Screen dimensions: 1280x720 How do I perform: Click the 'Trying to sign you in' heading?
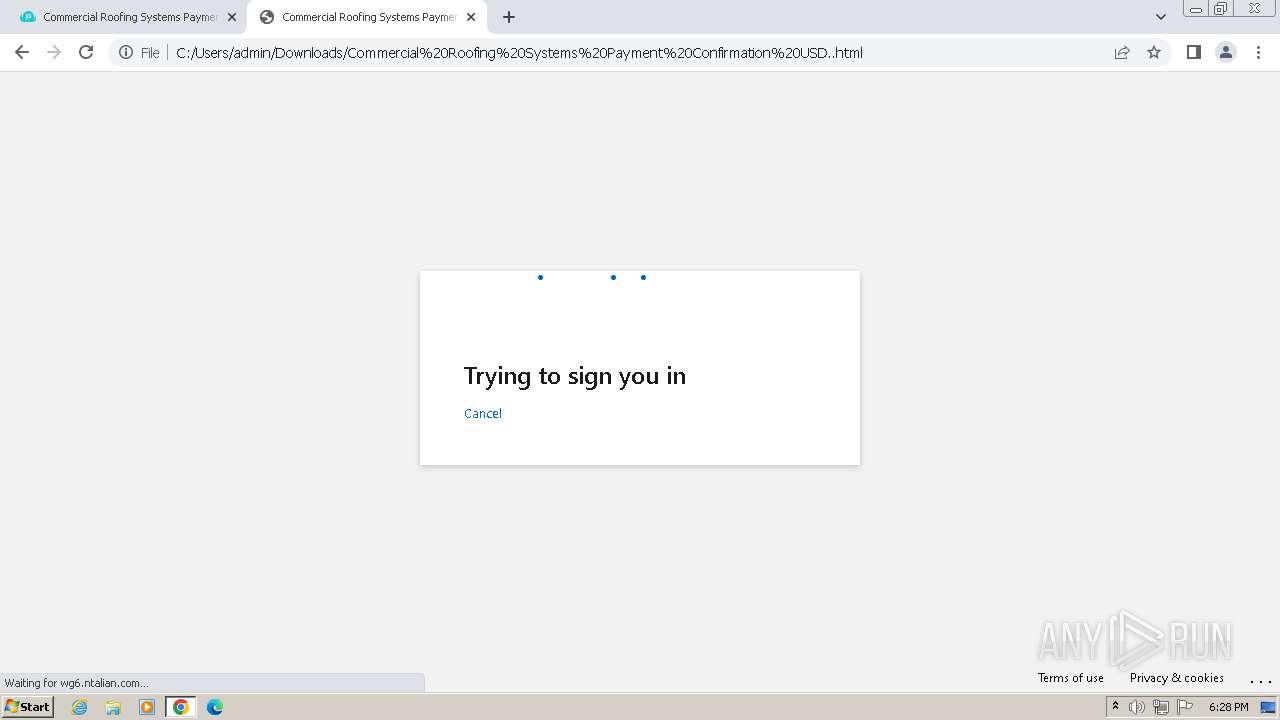[575, 376]
